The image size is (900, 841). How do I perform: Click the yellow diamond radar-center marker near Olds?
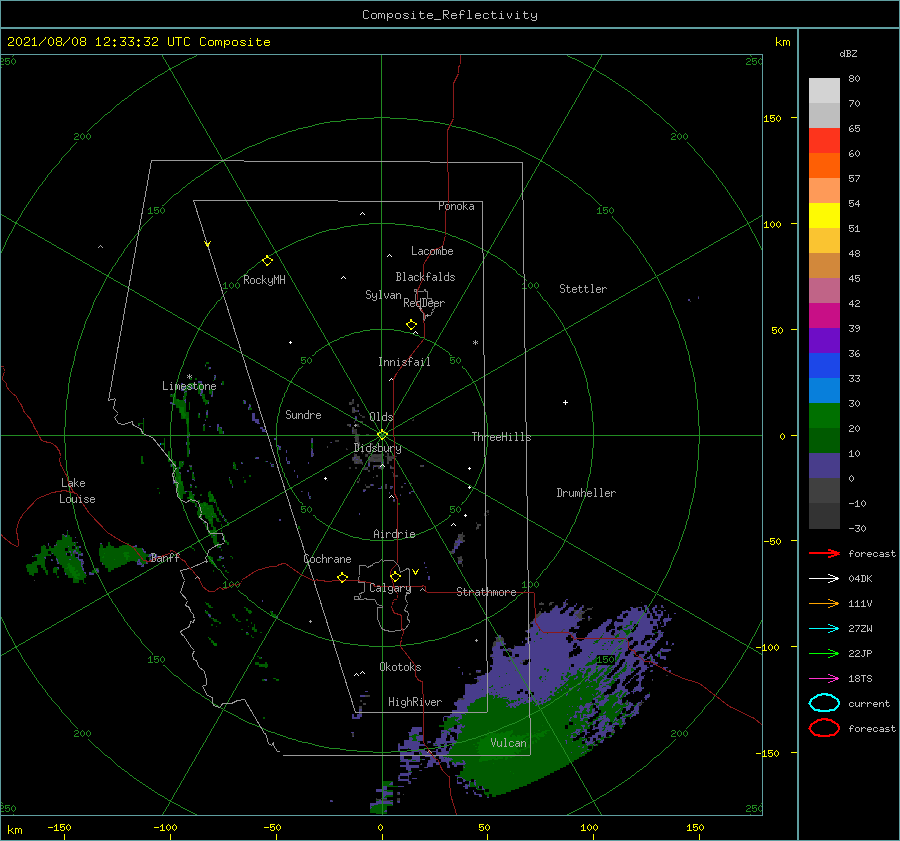(382, 435)
